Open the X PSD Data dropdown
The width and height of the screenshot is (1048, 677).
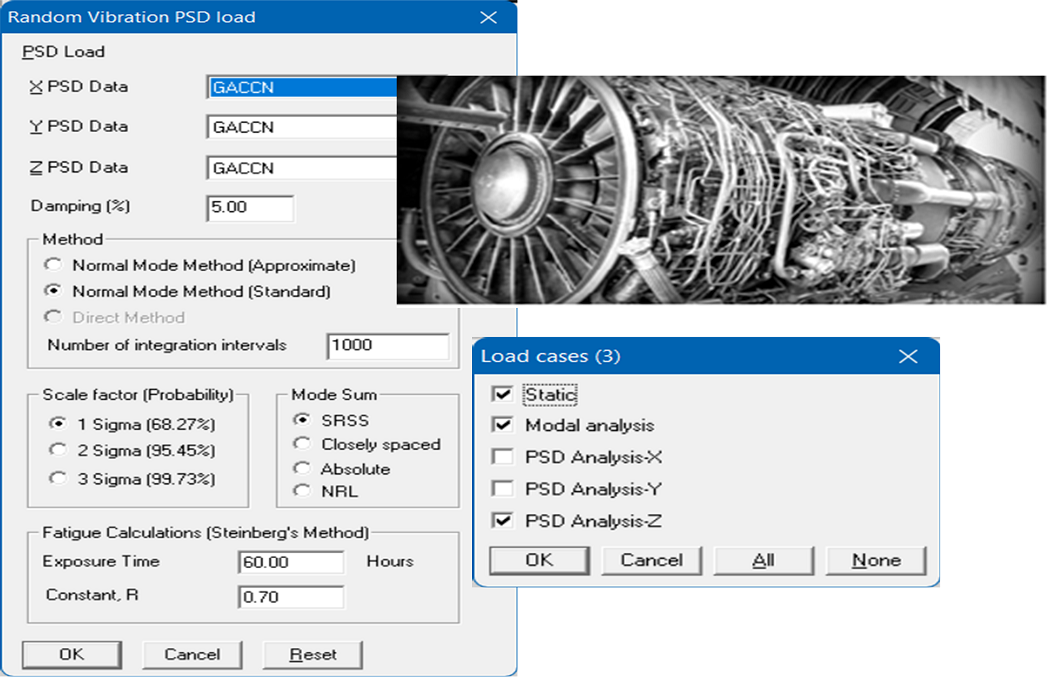click(x=302, y=88)
